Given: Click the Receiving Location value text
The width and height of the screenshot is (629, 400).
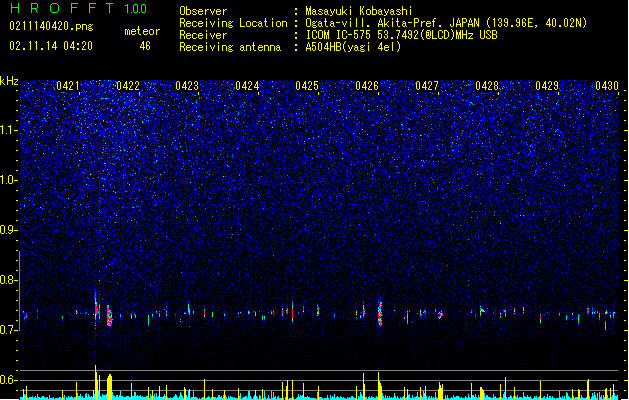Looking at the screenshot, I should 446,23.
